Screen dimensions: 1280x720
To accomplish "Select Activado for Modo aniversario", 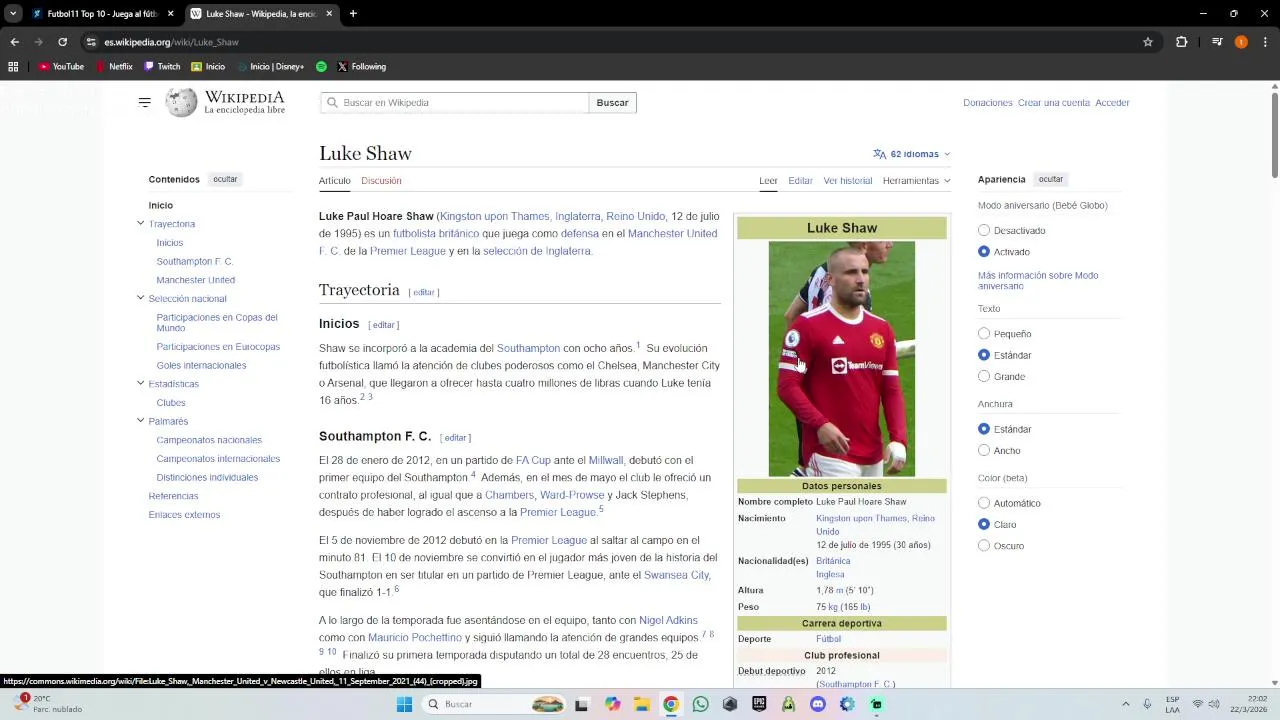I will click(x=984, y=252).
